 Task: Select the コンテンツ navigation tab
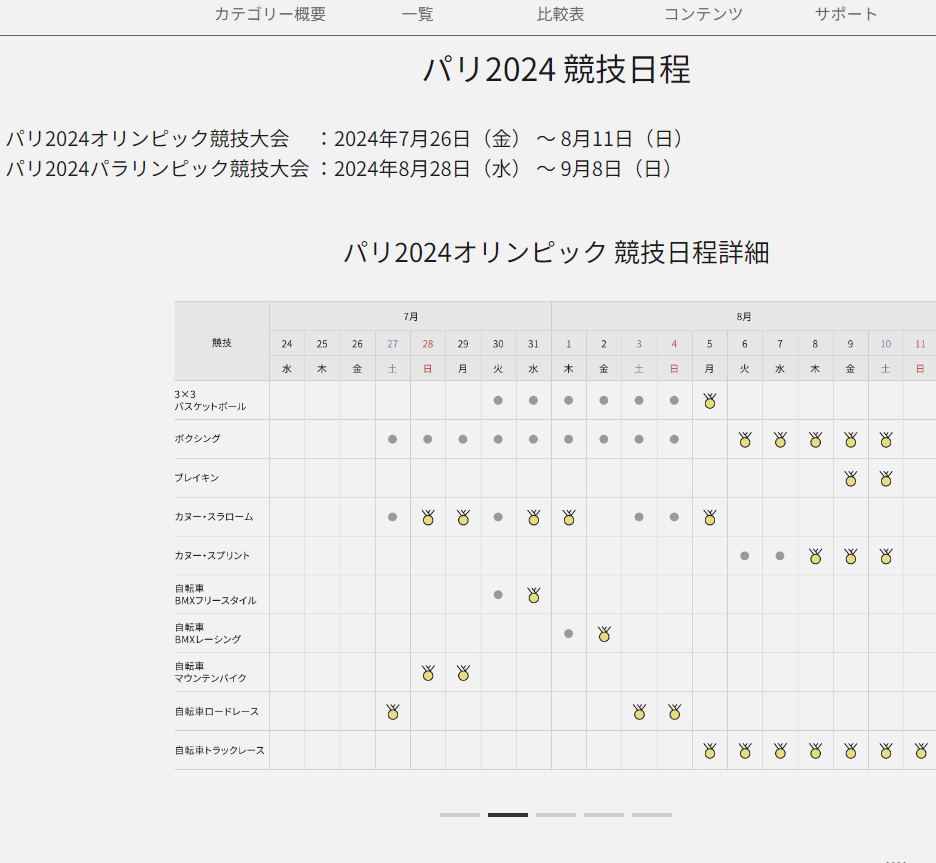pyautogui.click(x=703, y=14)
